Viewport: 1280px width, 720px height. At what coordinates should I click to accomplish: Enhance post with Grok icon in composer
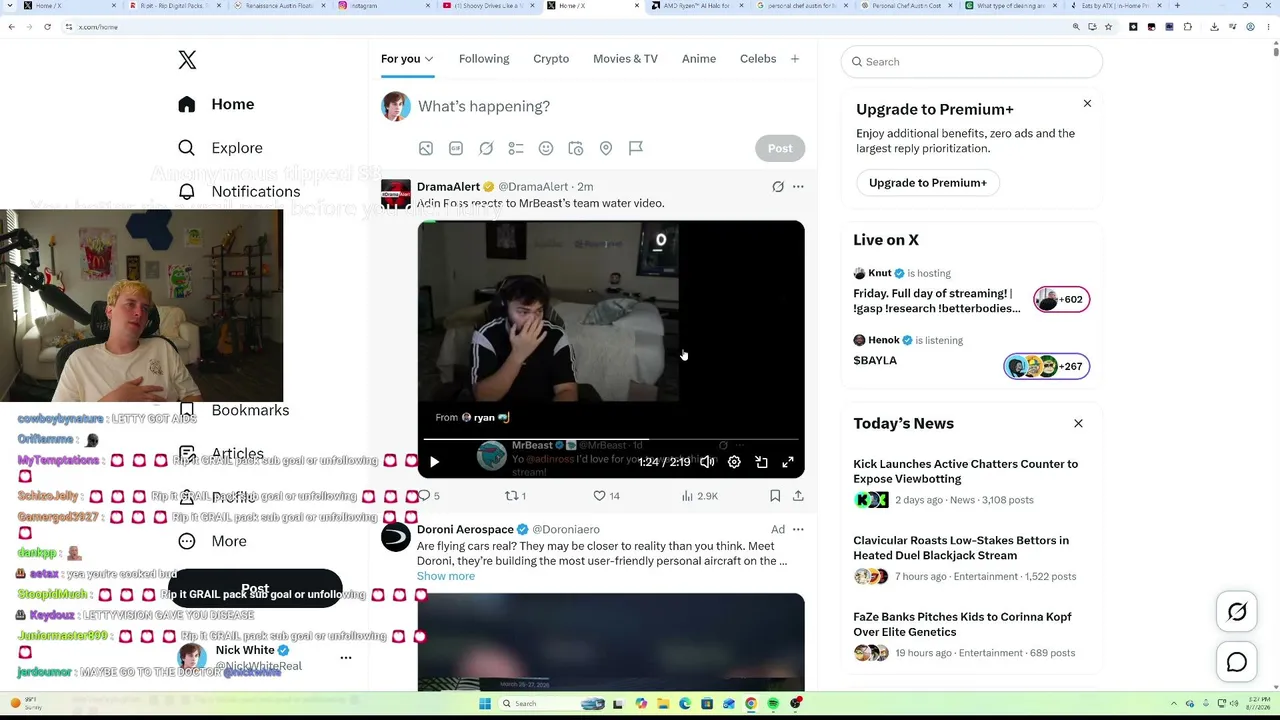tap(486, 148)
